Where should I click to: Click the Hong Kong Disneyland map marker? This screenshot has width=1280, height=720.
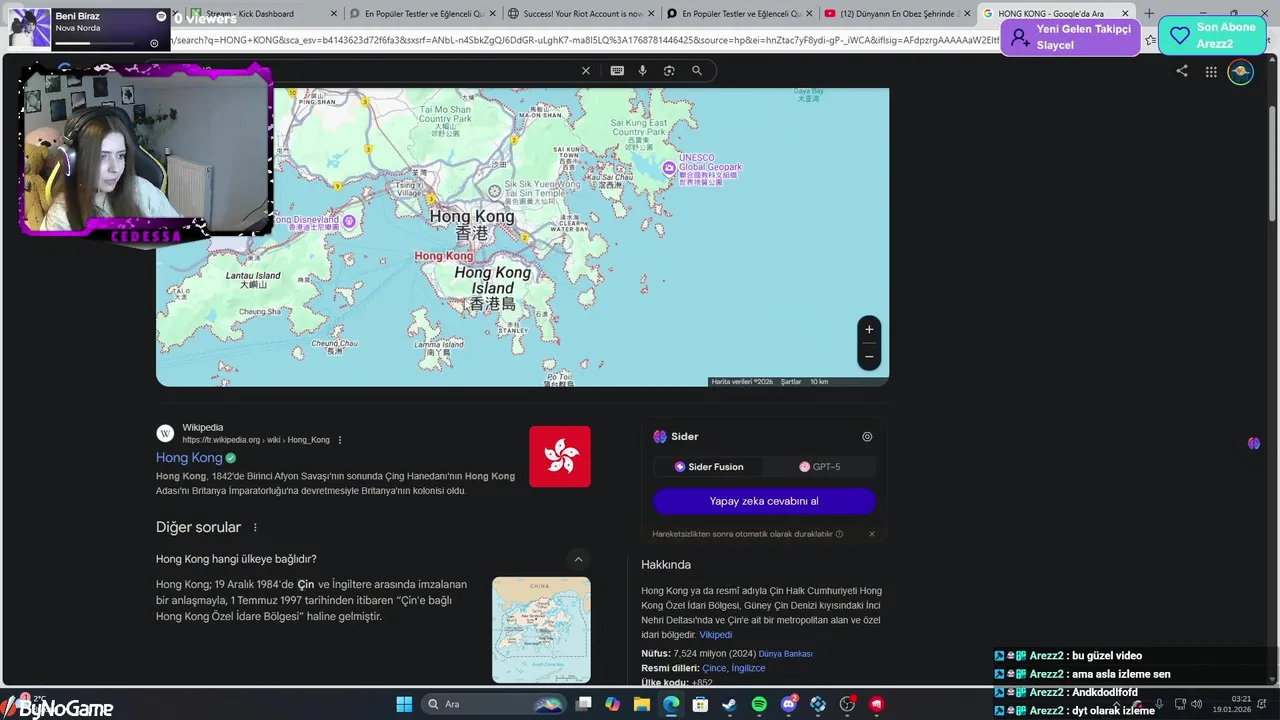coord(349,221)
